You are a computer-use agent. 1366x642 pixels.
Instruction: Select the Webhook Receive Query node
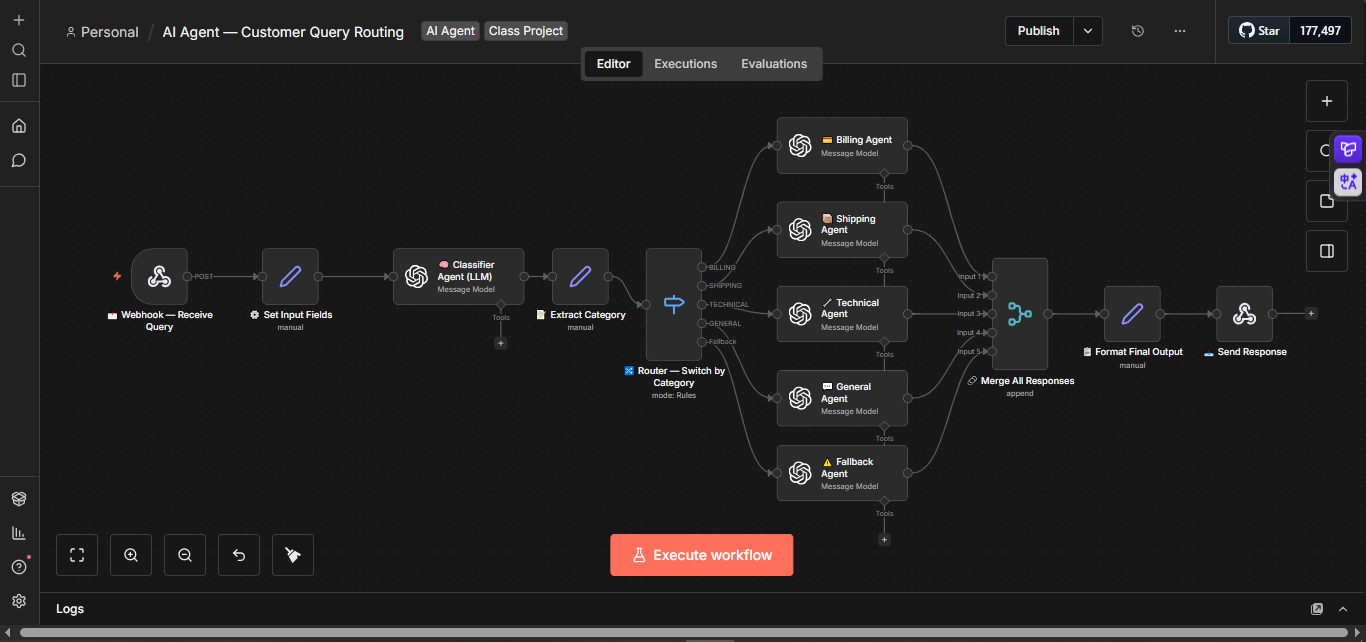[159, 277]
